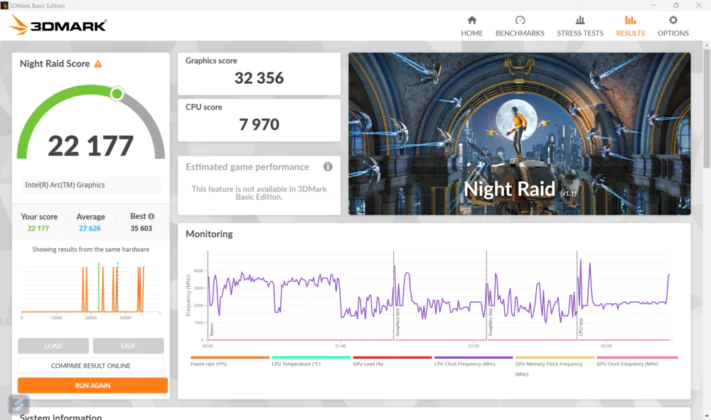Click Your score value 22 177
The image size is (711, 420).
38,228
